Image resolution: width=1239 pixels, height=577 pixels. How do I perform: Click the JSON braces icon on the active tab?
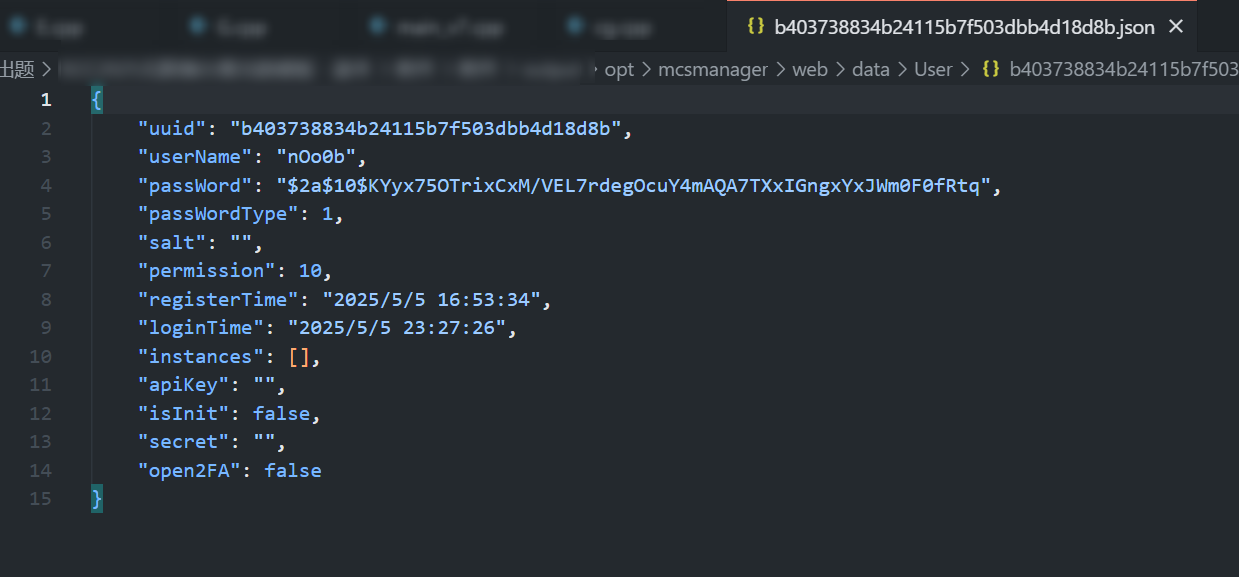[755, 27]
